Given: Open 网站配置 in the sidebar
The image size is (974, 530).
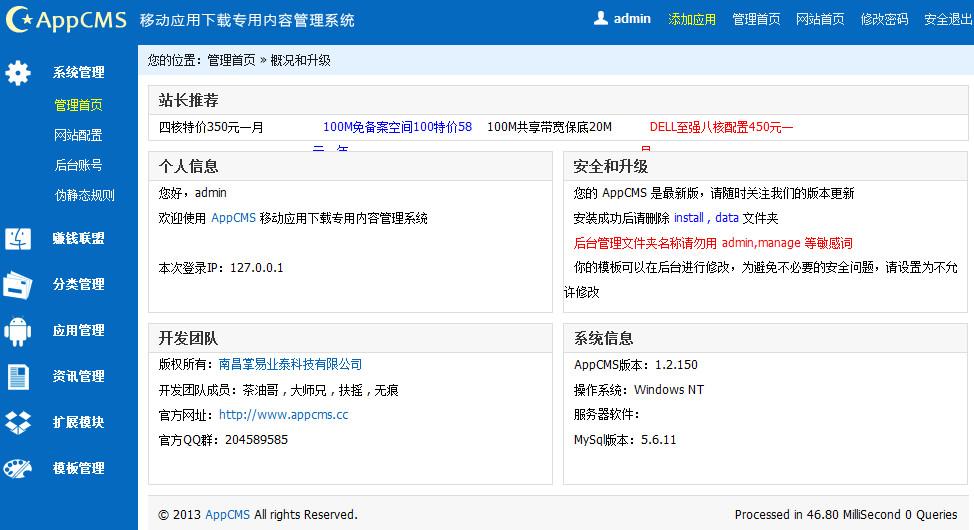Looking at the screenshot, I should tap(78, 135).
